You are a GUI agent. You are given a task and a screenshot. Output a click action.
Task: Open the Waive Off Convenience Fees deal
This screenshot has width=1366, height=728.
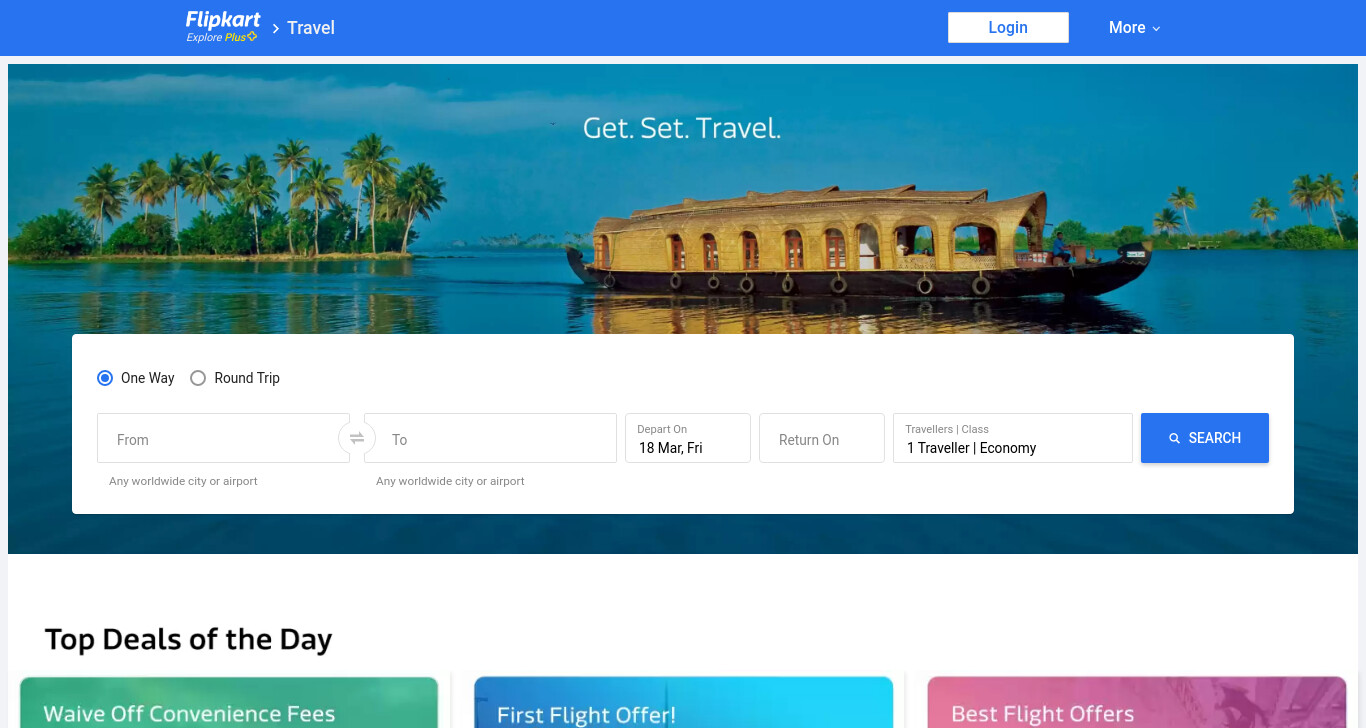point(229,703)
